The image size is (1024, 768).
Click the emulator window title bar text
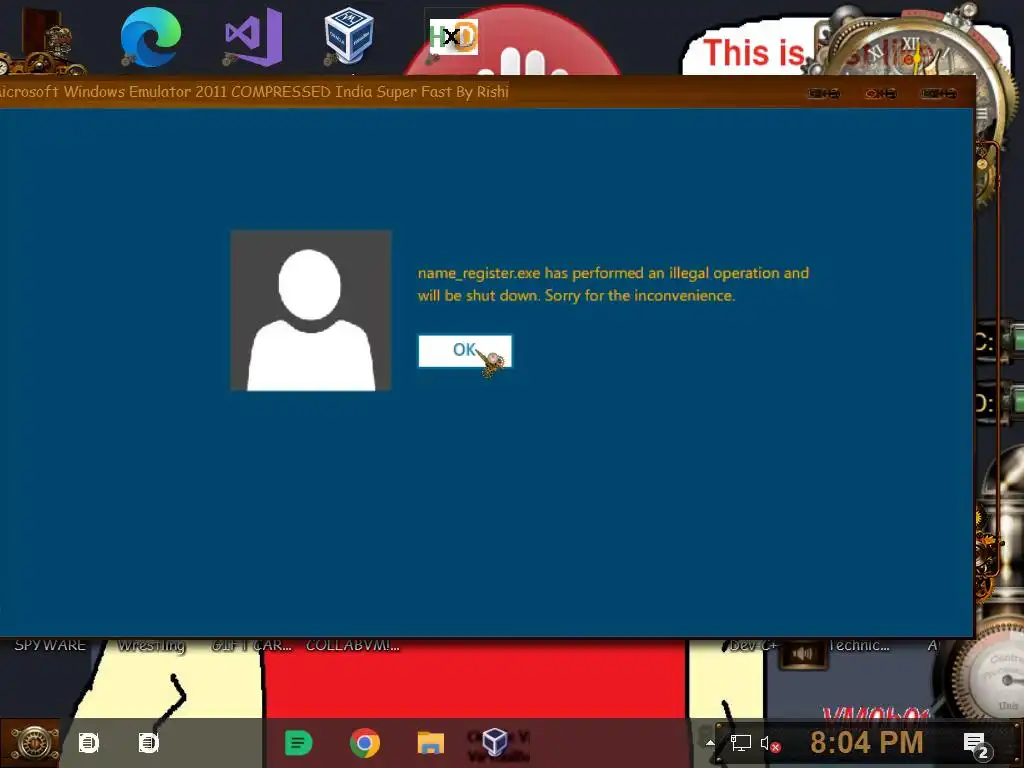[254, 91]
